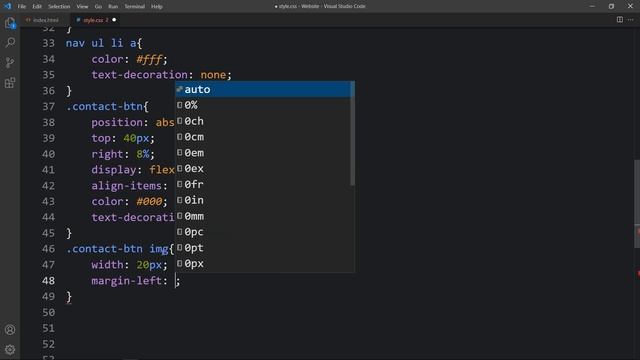Click line number 37 in gutter
Image resolution: width=640 pixels, height=360 pixels.
coord(48,107)
